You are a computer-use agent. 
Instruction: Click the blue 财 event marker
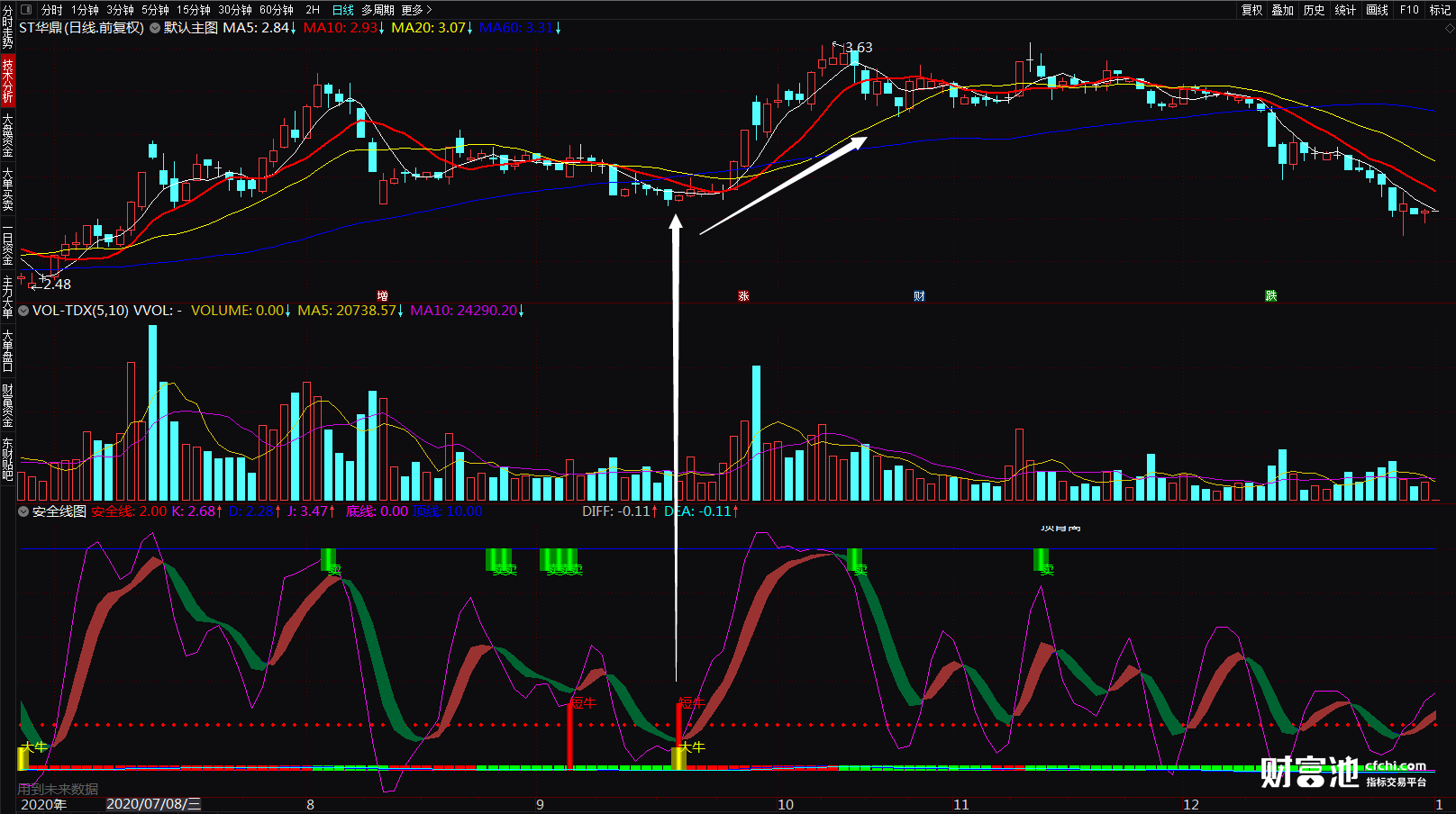pos(919,296)
